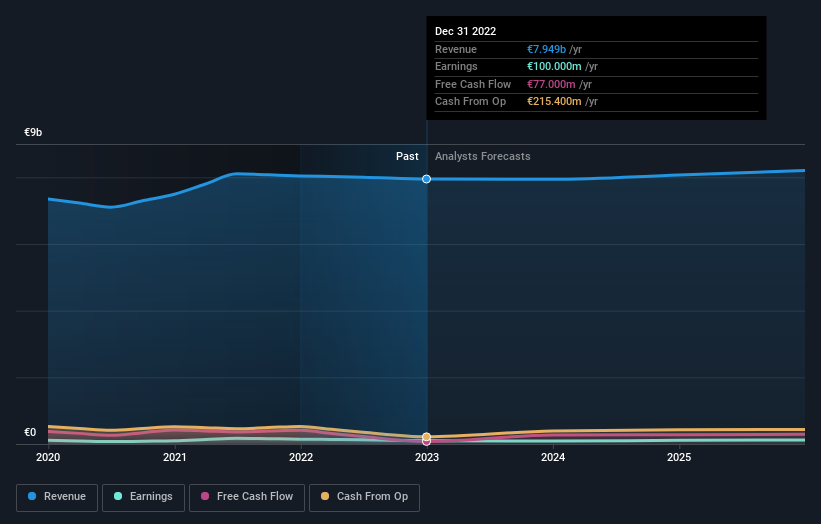Click the Past section label
The height and width of the screenshot is (524, 821).
pos(407,157)
